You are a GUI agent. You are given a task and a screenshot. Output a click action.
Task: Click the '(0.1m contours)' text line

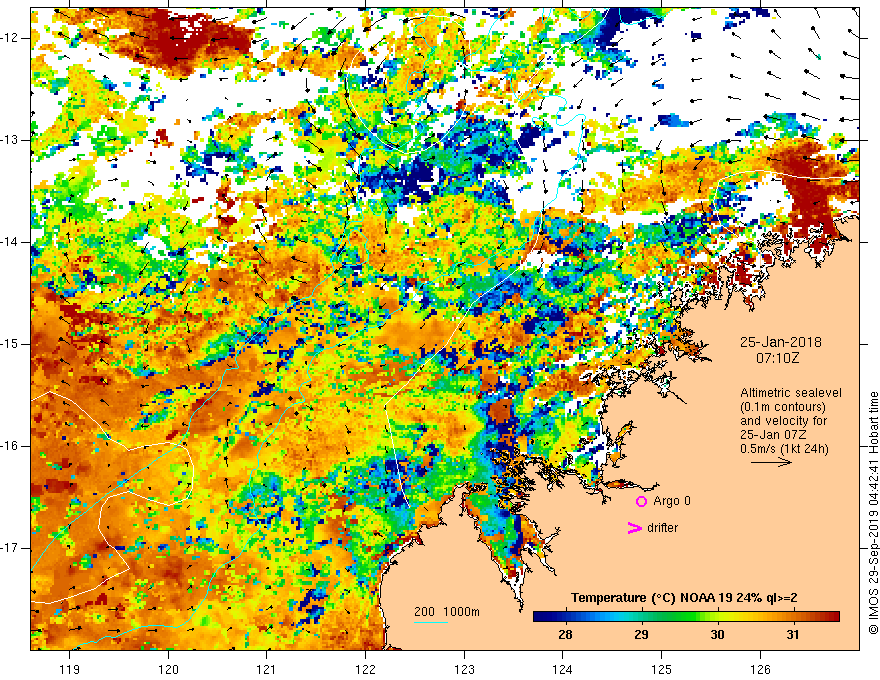pyautogui.click(x=783, y=407)
